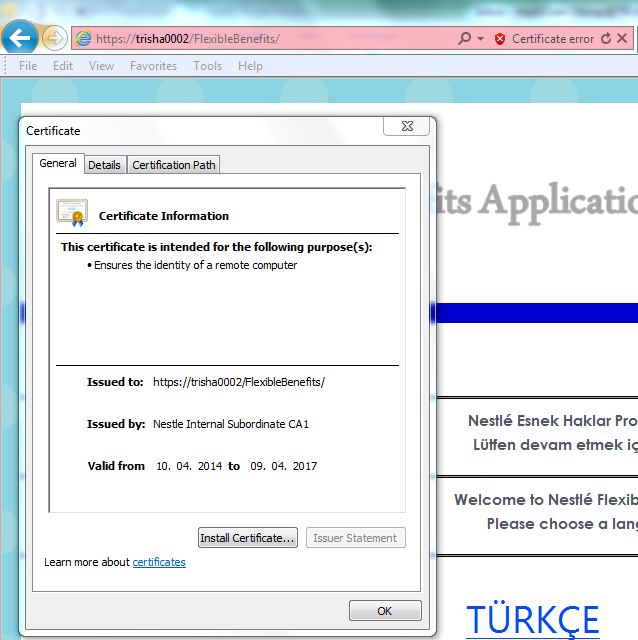Click the red shield certificate error icon
638x640 pixels.
[x=500, y=39]
